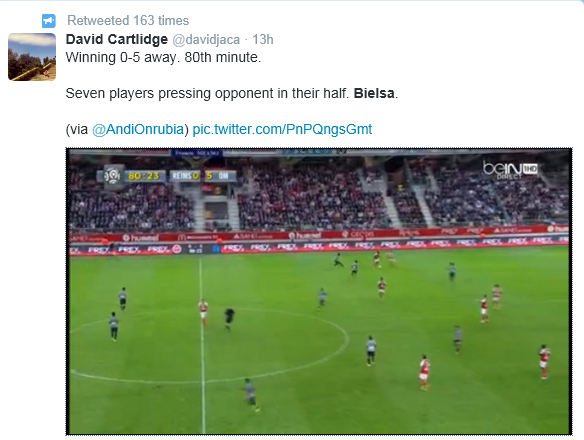Open David Cartlidge's profile avatar
The image size is (584, 440).
pos(32,57)
